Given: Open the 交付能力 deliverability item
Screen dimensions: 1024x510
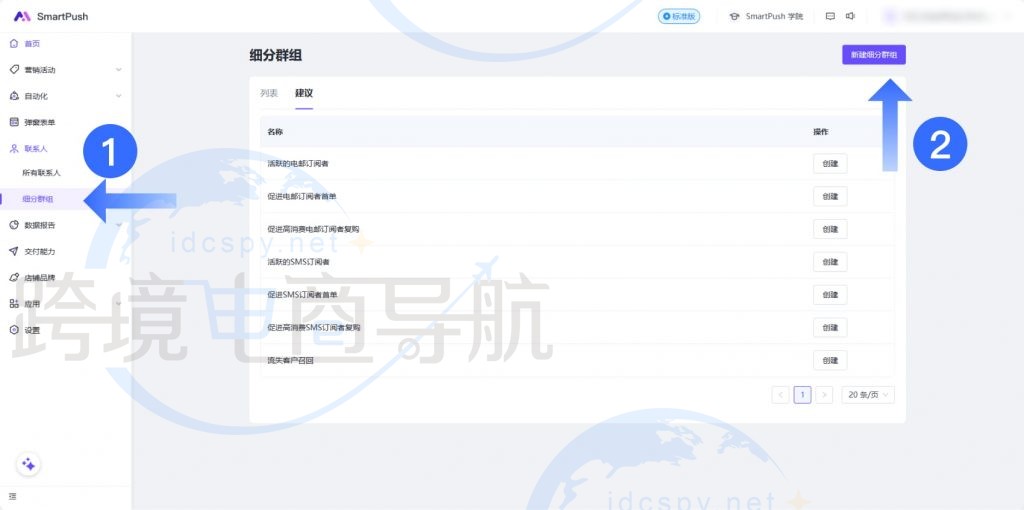Looking at the screenshot, I should pyautogui.click(x=40, y=251).
